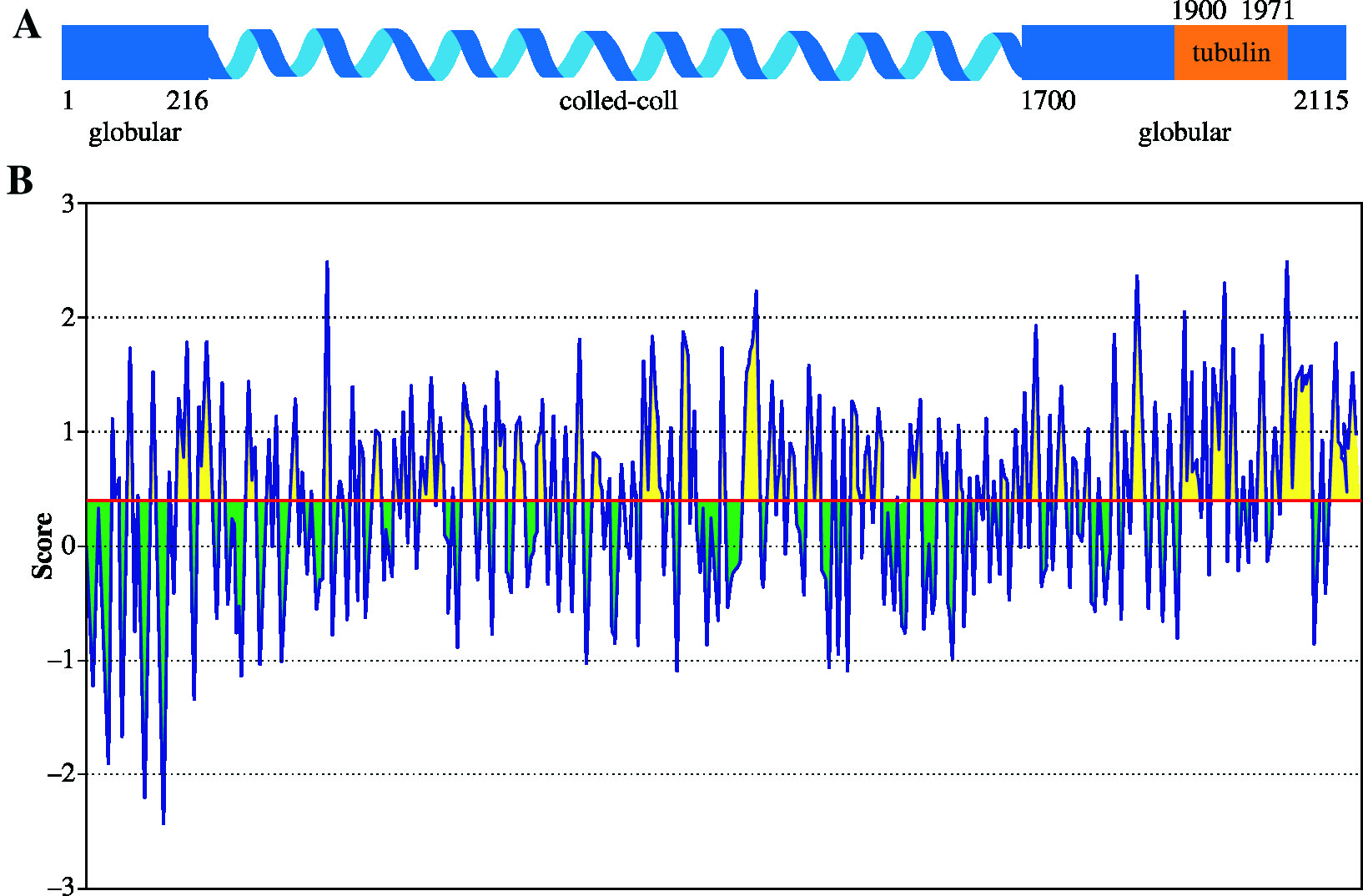Click the right globular label
This screenshot has height=896, width=1363.
click(x=1184, y=133)
